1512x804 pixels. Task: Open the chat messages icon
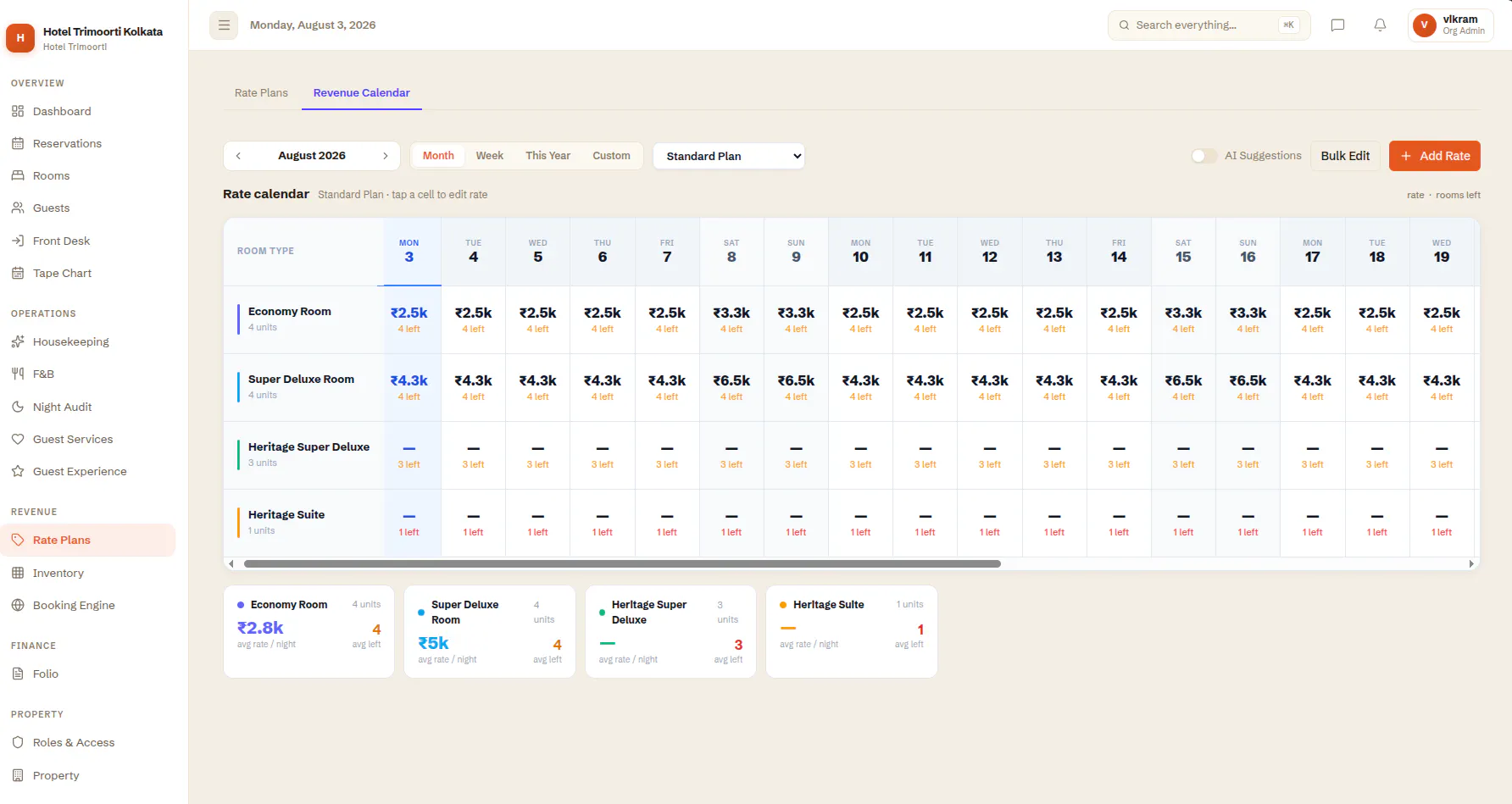pyautogui.click(x=1337, y=25)
